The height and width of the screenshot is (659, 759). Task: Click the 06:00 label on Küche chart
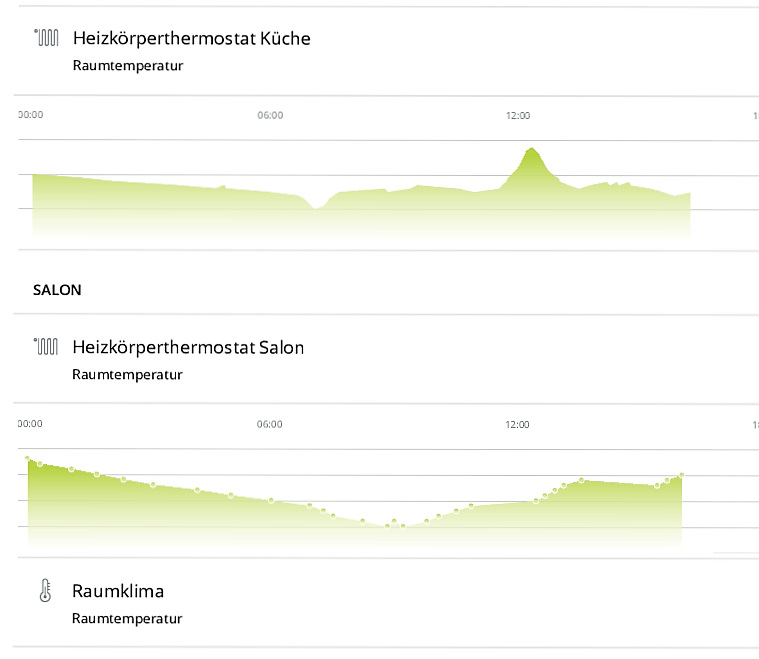click(270, 115)
